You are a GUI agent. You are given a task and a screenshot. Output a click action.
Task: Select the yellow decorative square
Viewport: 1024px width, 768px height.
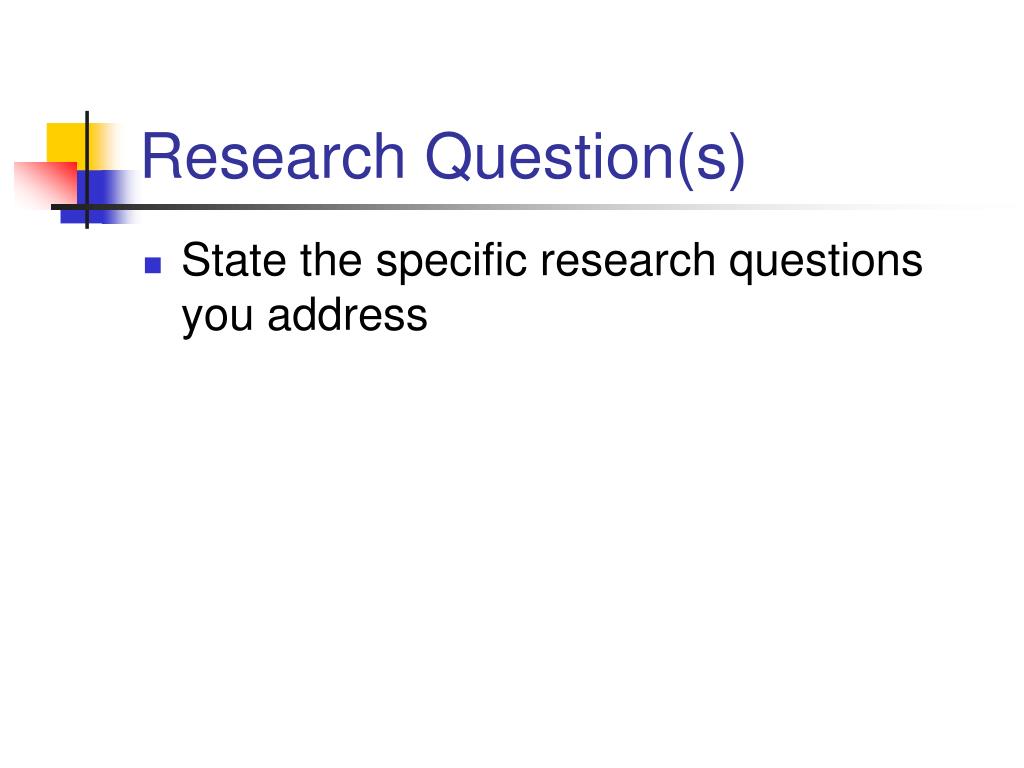pos(66,142)
